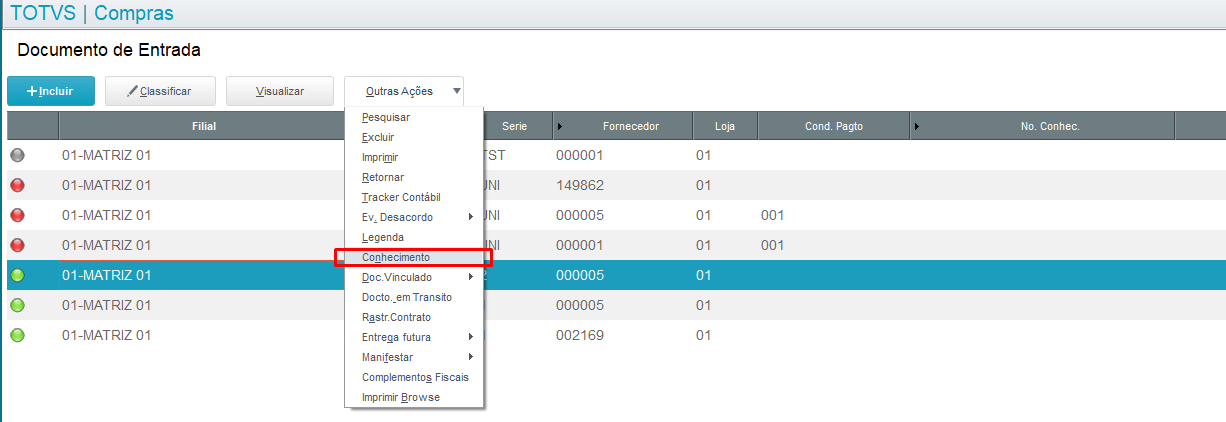1226x422 pixels.
Task: Sort by the Filial column header
Action: click(x=204, y=126)
